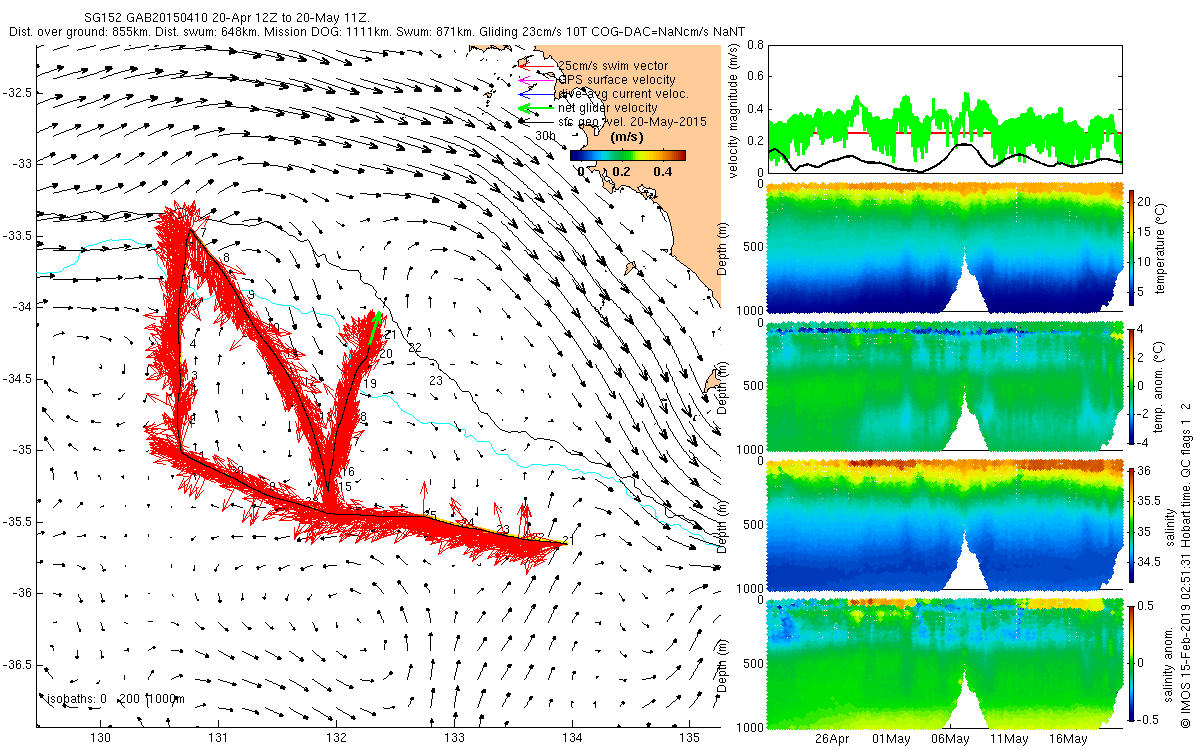Image resolution: width=1200 pixels, height=750 pixels.
Task: Click longitude tick label '135'
Action: (x=690, y=738)
